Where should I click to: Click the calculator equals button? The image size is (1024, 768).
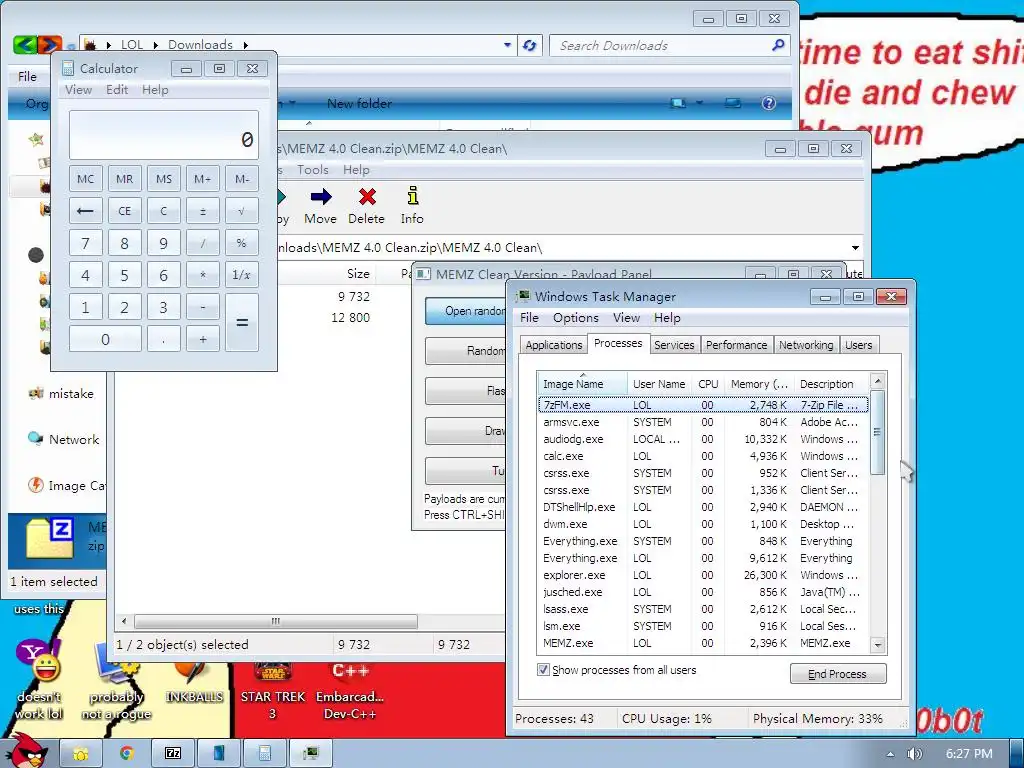click(x=242, y=323)
